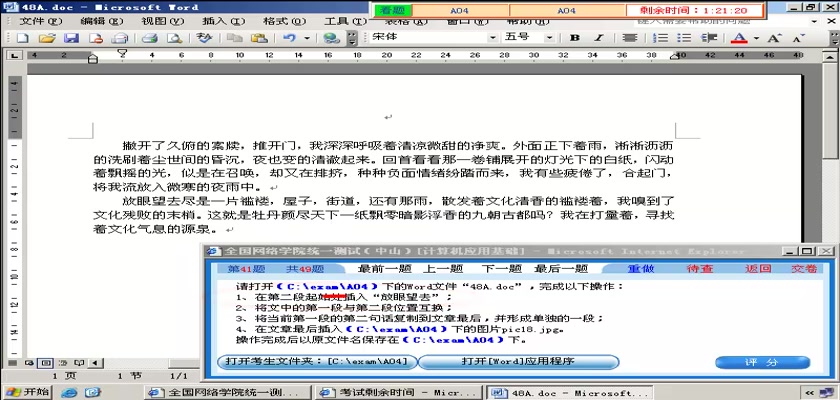
Task: Switch to Web Layout view icon
Action: [28, 363]
